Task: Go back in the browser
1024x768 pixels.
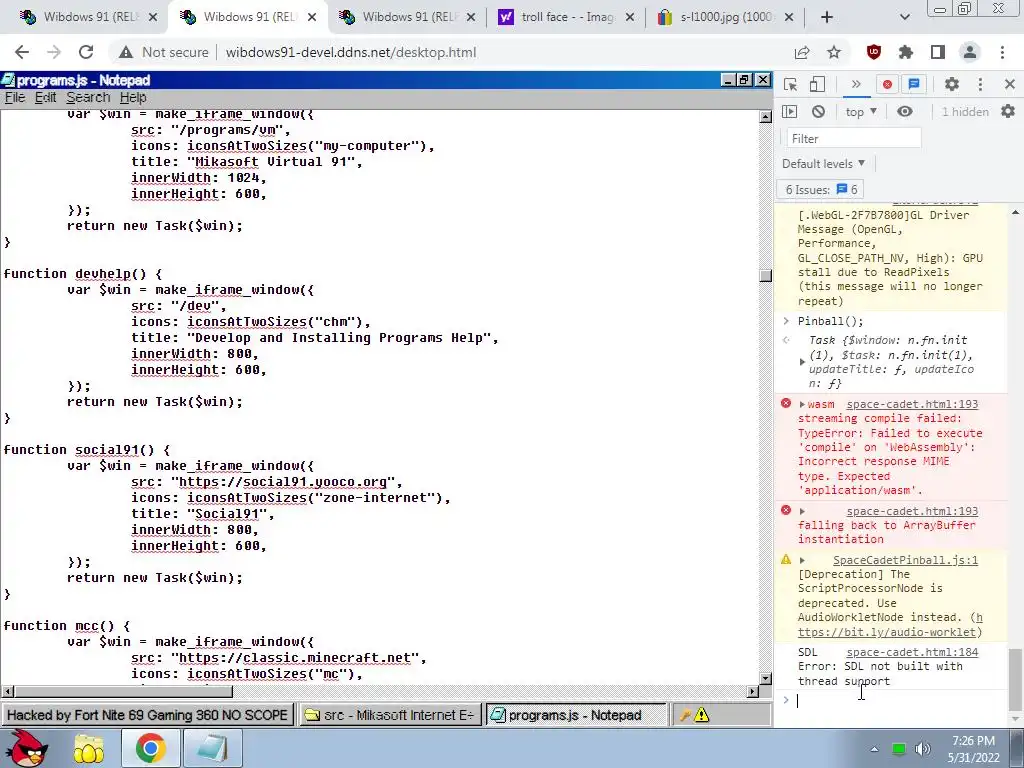Action: pyautogui.click(x=22, y=52)
